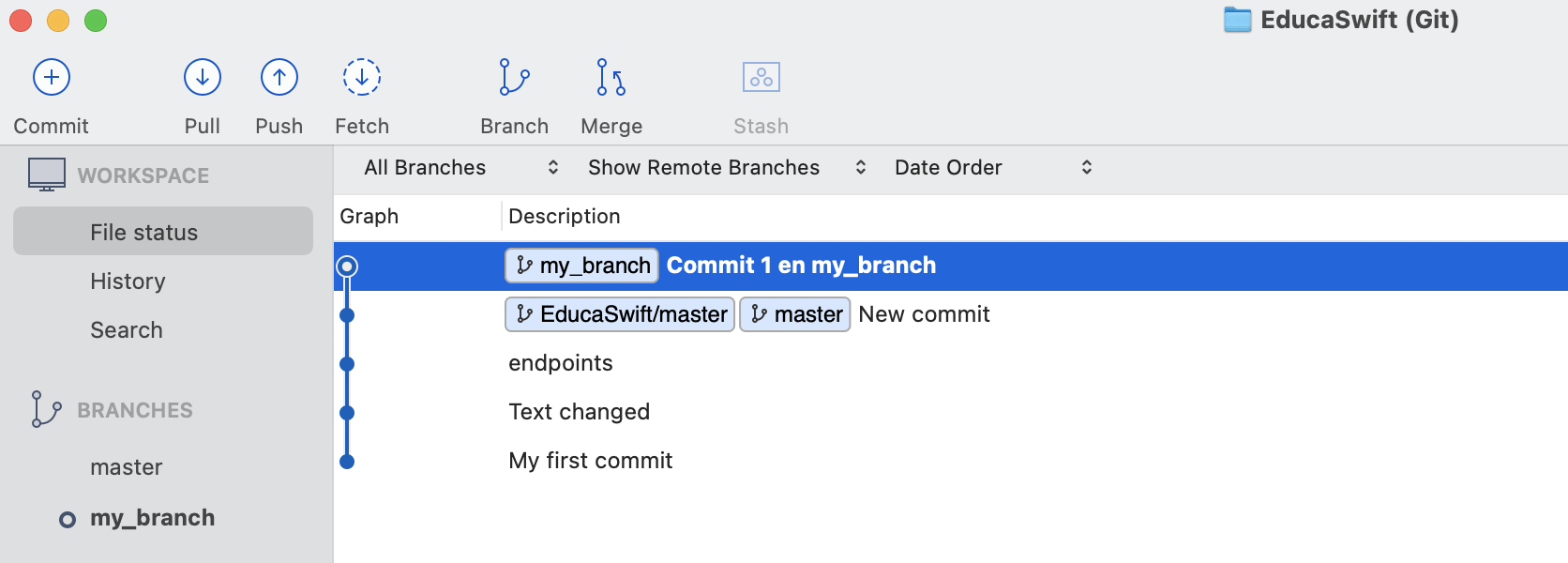This screenshot has width=1568, height=563.
Task: Select the master branch in sidebar
Action: point(127,467)
